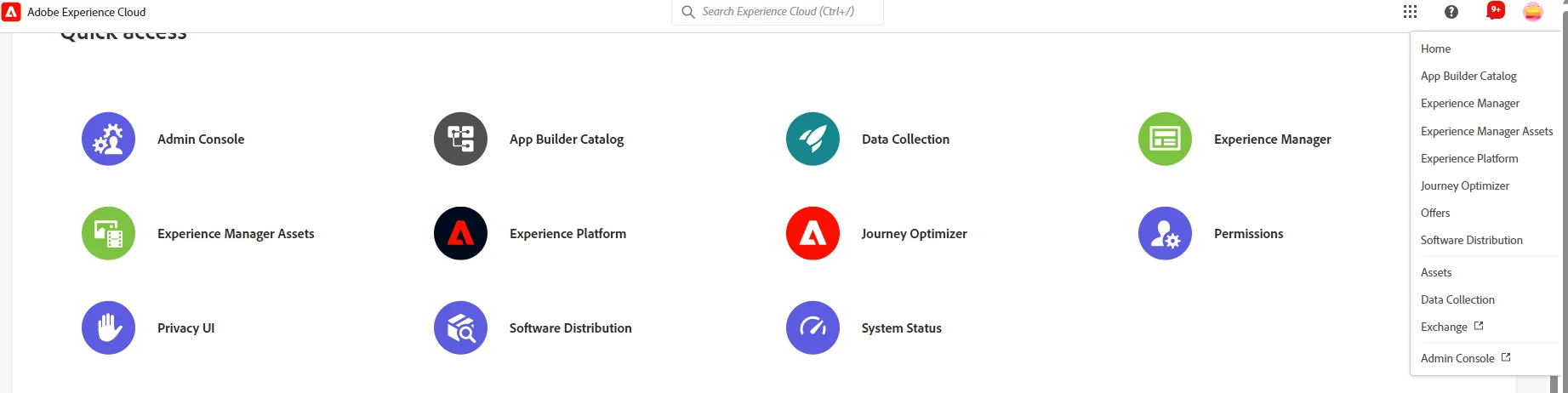The height and width of the screenshot is (393, 1568).
Task: Select Experience Manager in switcher menu
Action: [1470, 103]
